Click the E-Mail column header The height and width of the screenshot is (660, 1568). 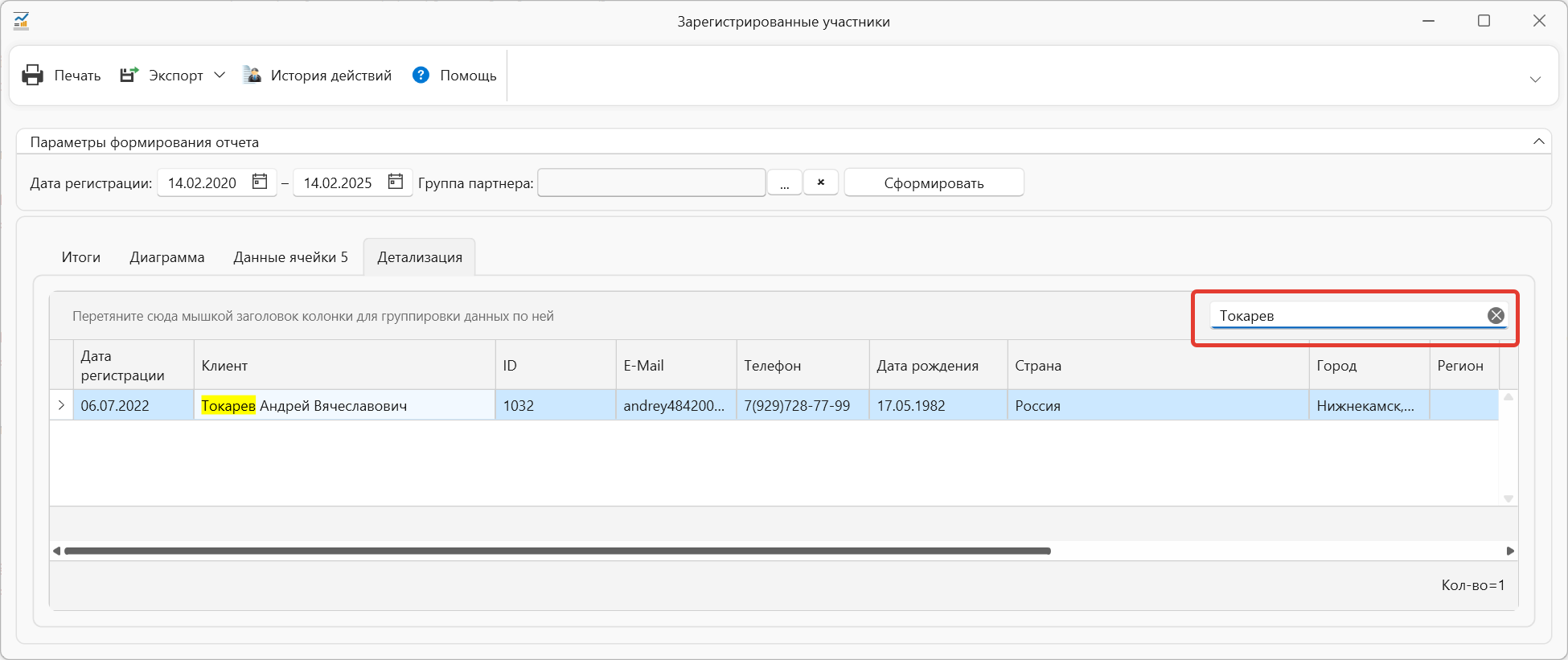coord(676,365)
